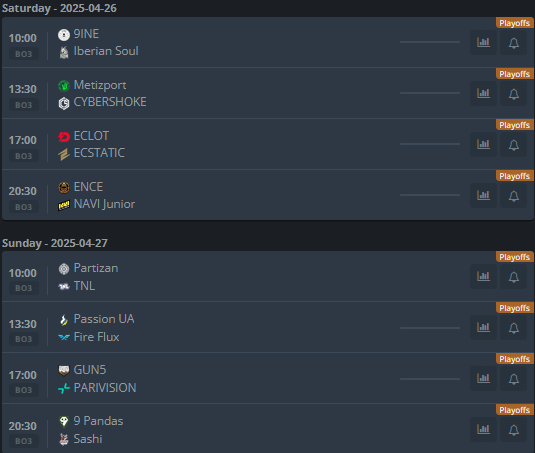
Task: Click the odds bar for Metizport vs CYBERSHOKE
Action: [430, 93]
